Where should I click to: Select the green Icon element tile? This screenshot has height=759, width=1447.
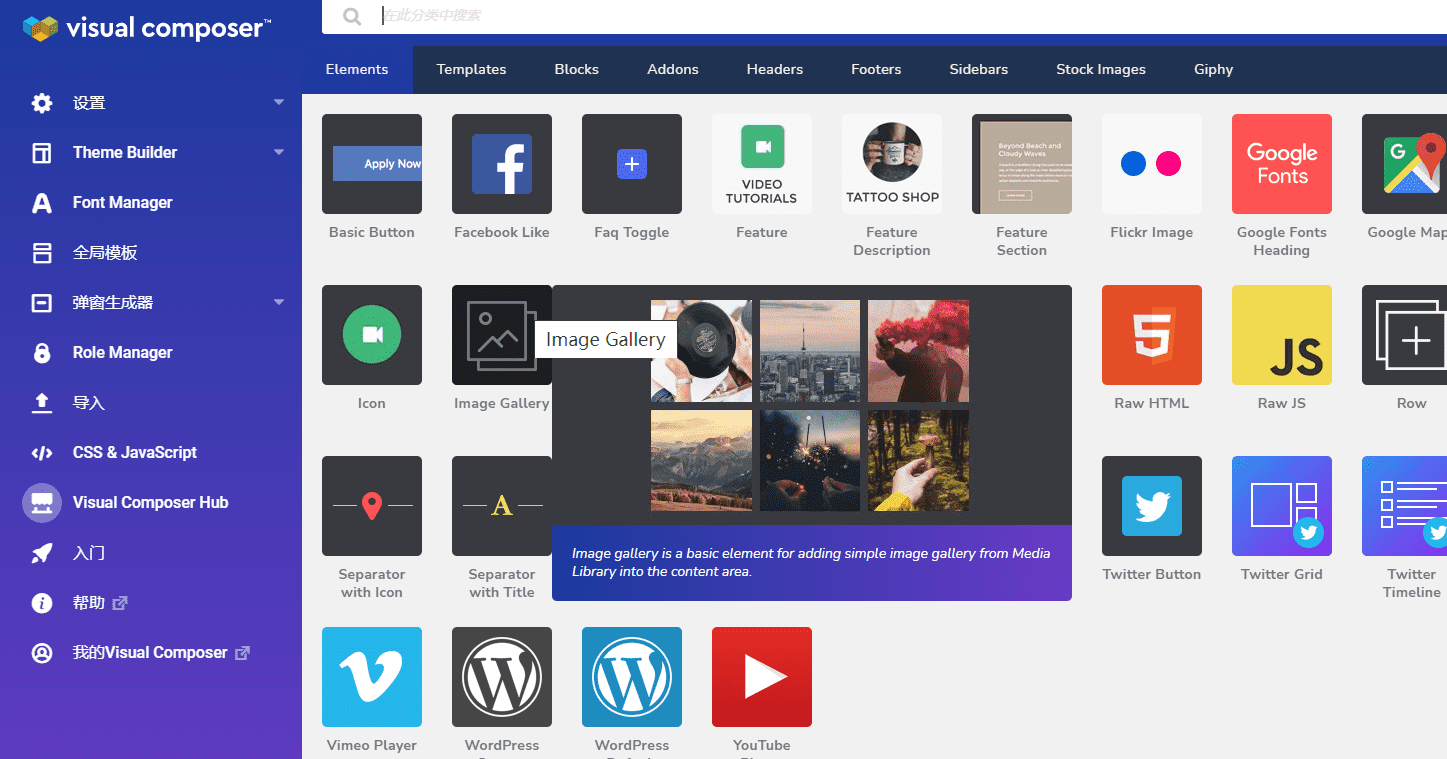pos(372,335)
